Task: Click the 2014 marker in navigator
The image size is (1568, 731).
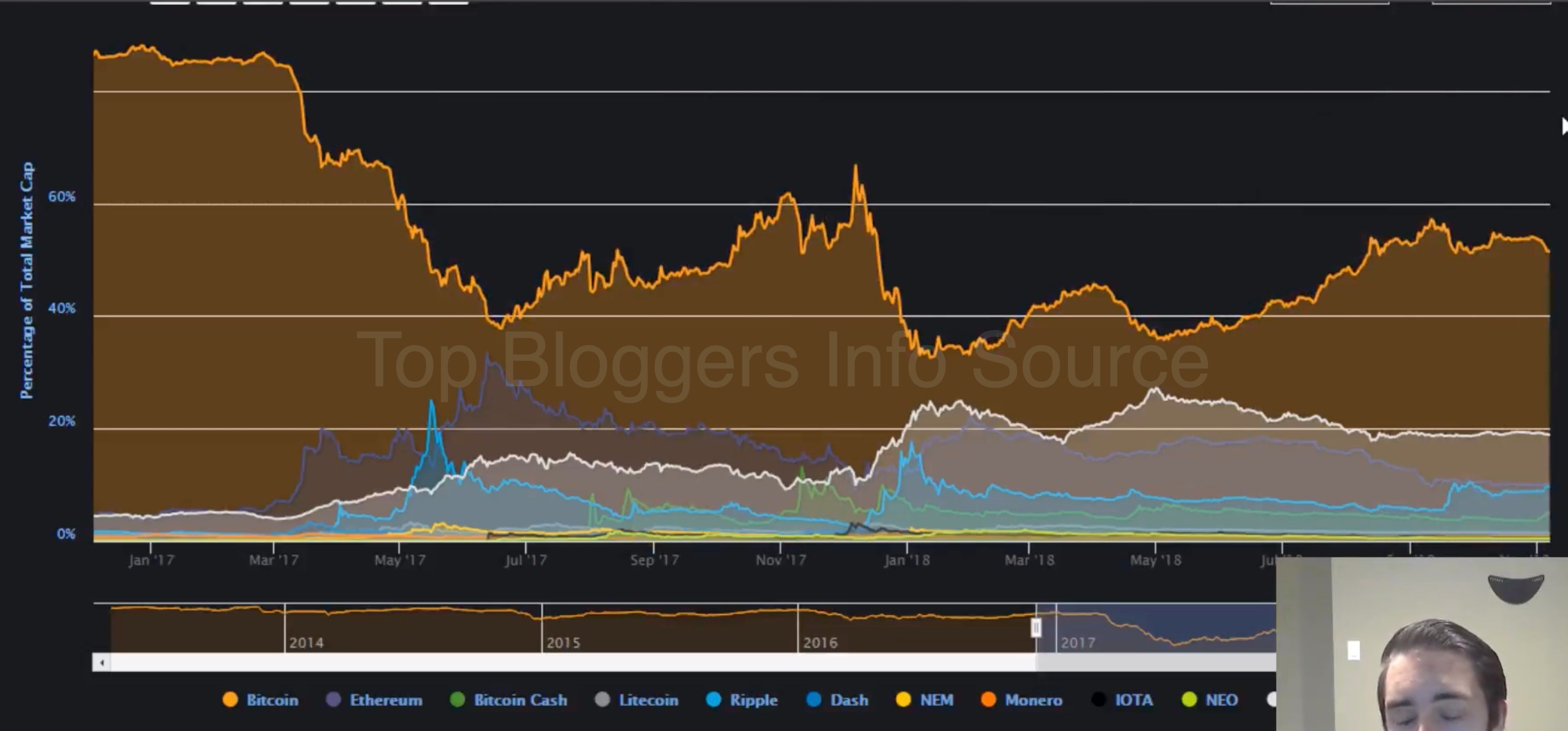Action: point(306,642)
